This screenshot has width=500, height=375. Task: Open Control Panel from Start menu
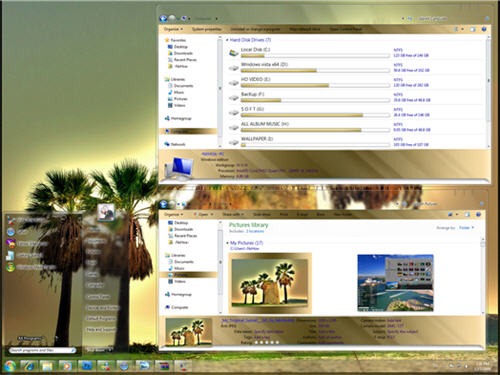point(98,297)
